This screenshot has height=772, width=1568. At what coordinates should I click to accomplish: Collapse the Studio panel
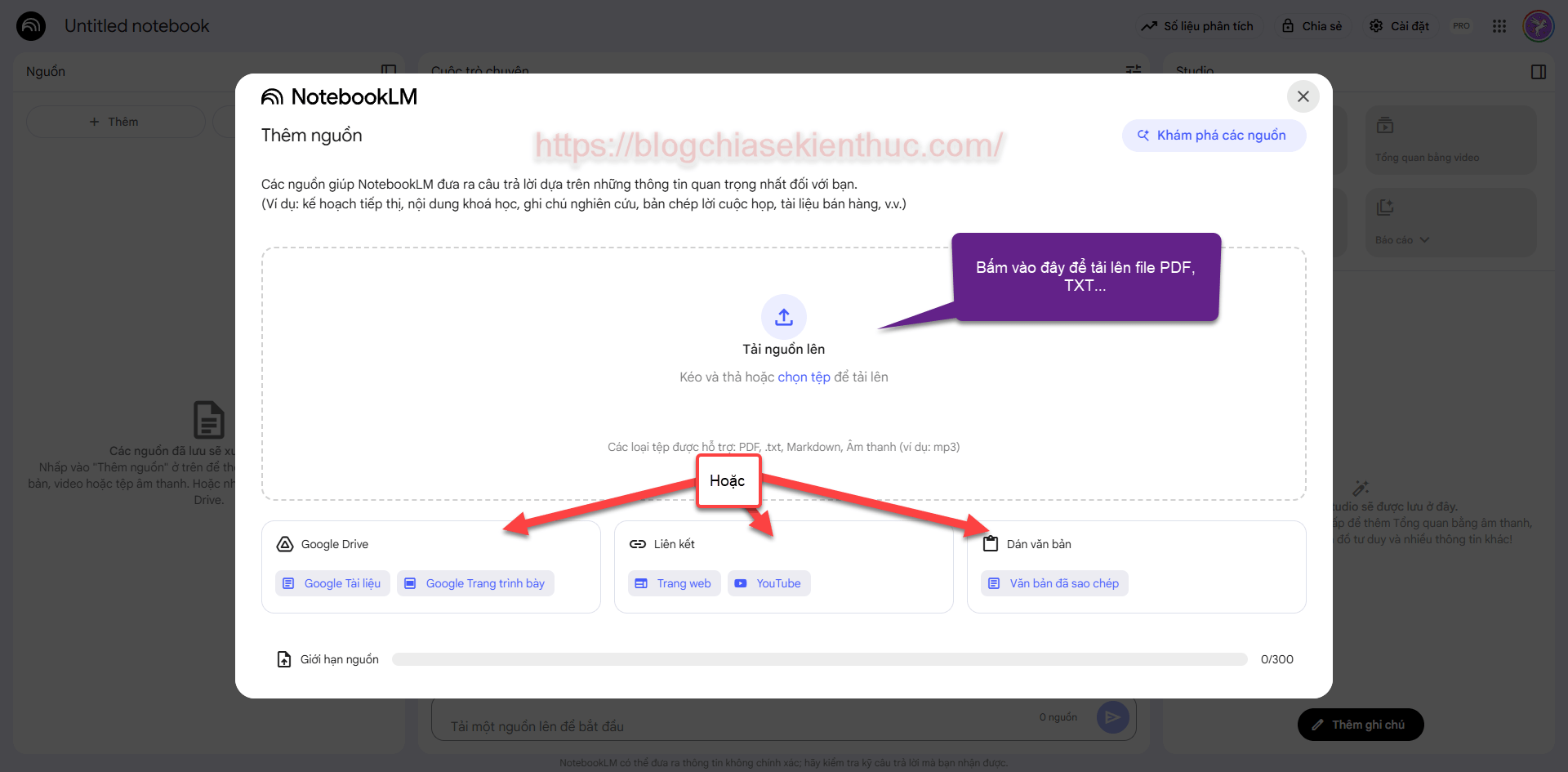click(x=1539, y=72)
